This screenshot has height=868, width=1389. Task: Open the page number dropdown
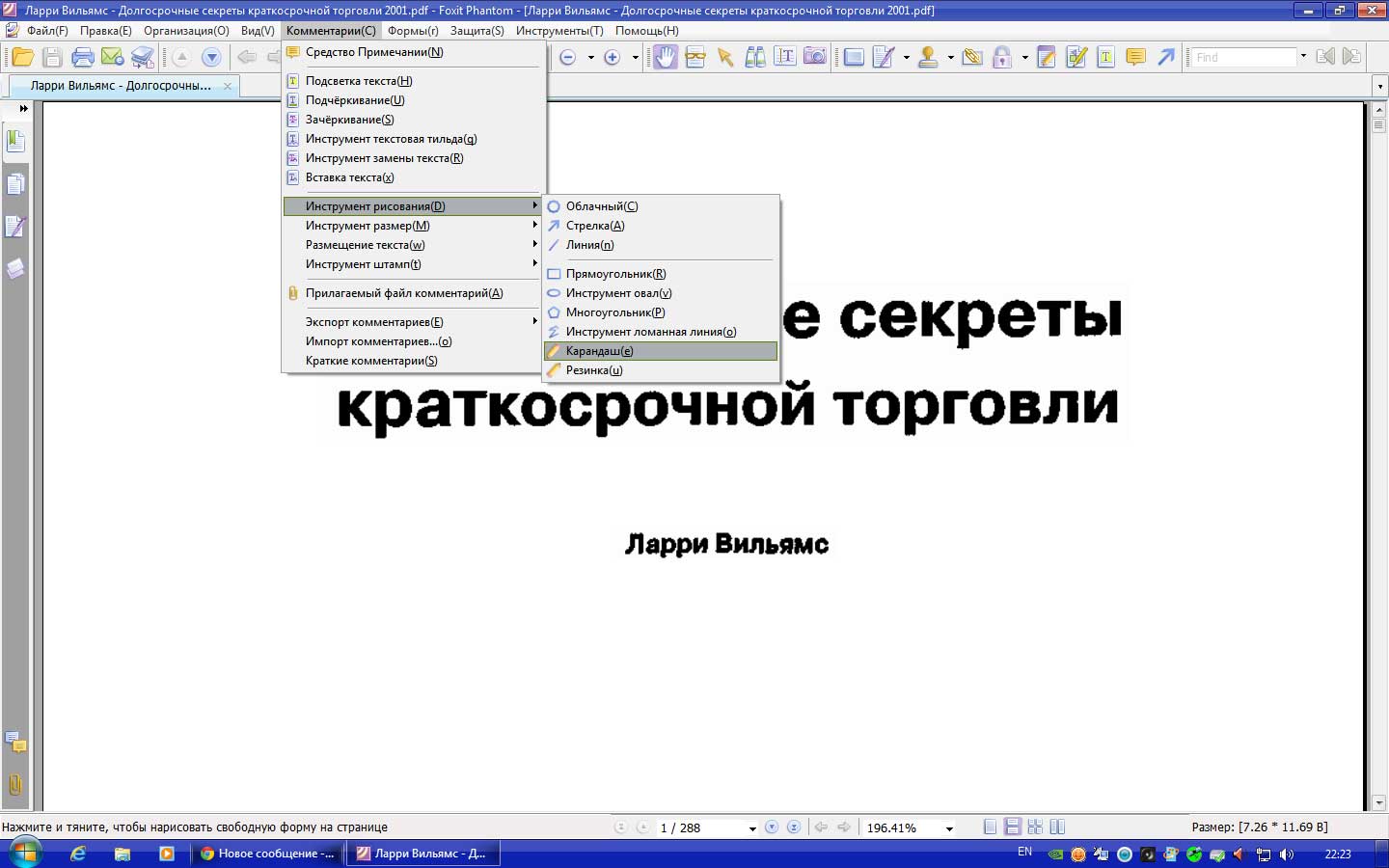coord(752,828)
